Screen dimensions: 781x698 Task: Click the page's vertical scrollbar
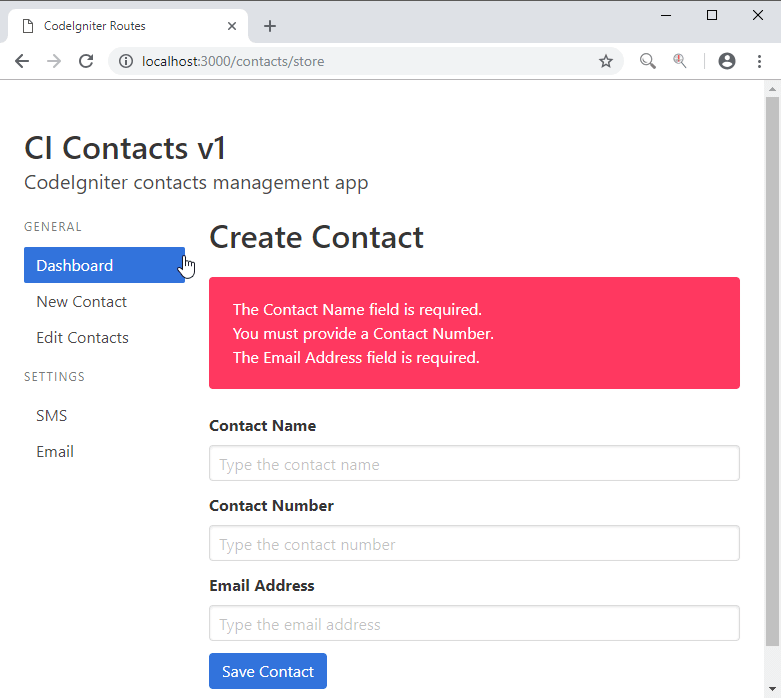point(772,370)
